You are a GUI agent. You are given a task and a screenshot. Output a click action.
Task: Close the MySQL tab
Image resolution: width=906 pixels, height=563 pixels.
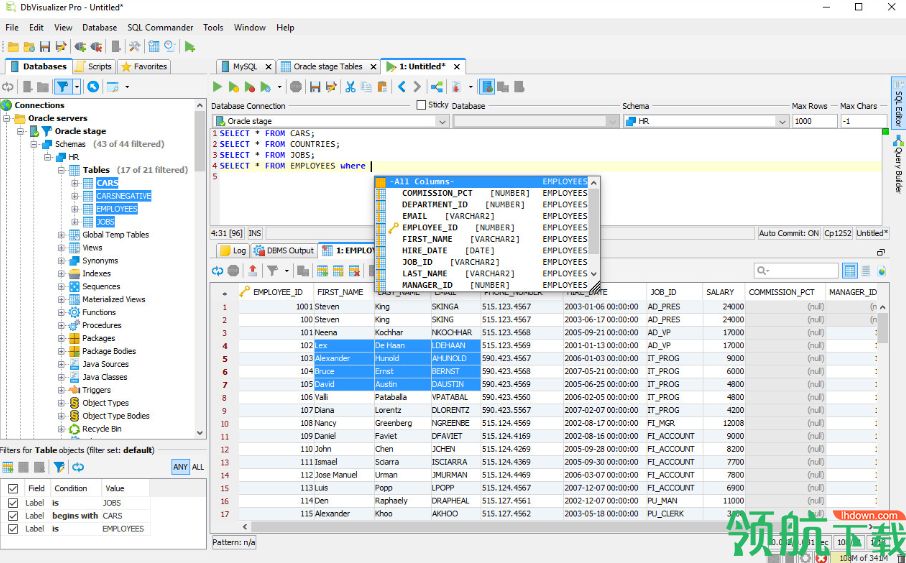click(268, 67)
